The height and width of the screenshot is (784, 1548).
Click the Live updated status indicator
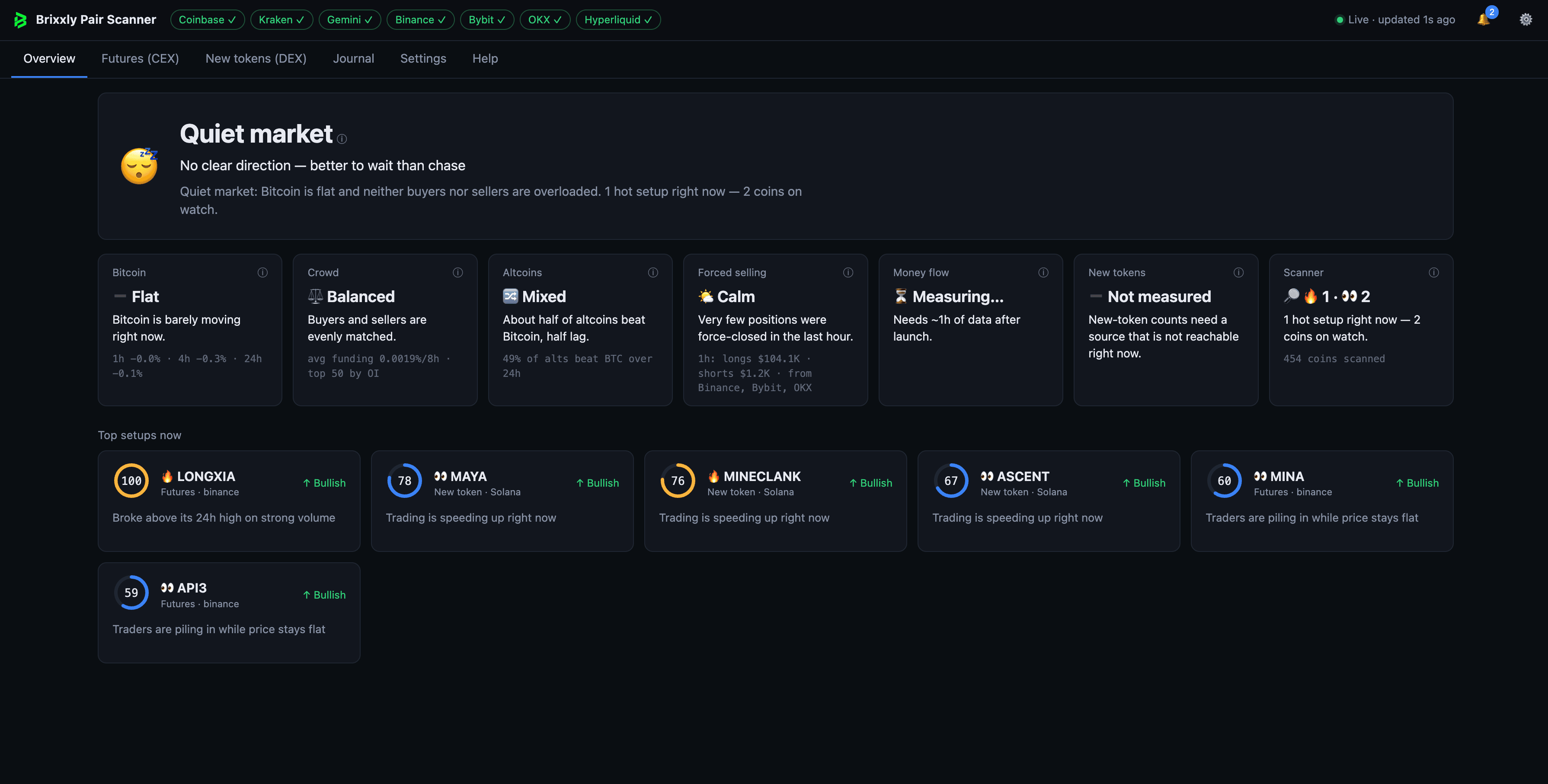pyautogui.click(x=1395, y=20)
